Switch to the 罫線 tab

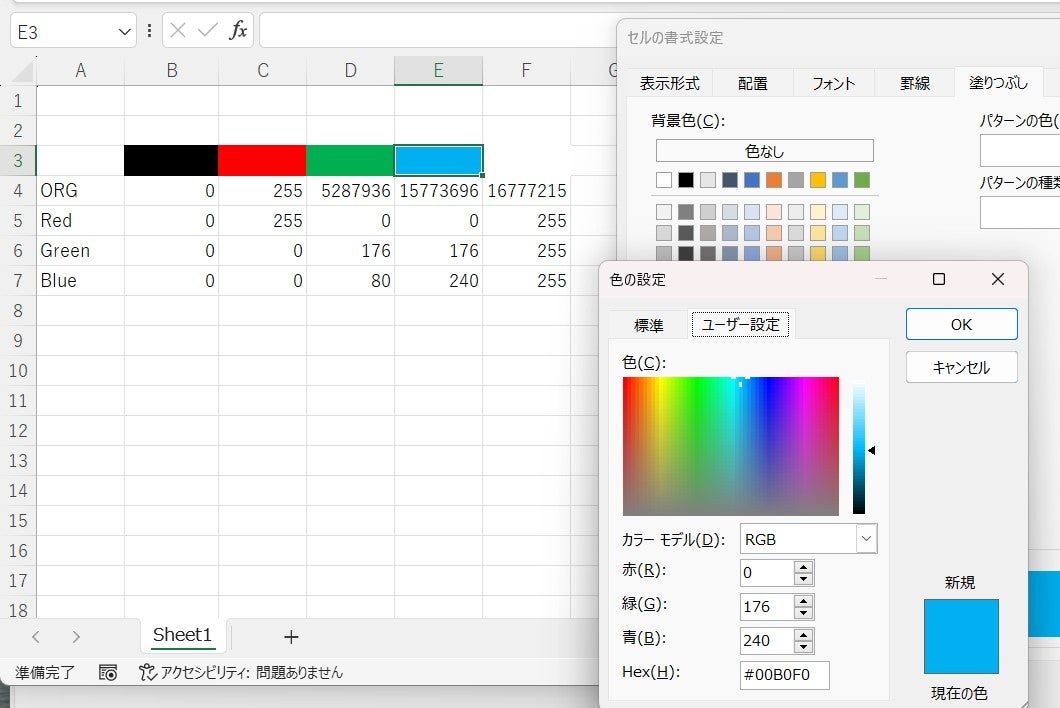click(915, 83)
